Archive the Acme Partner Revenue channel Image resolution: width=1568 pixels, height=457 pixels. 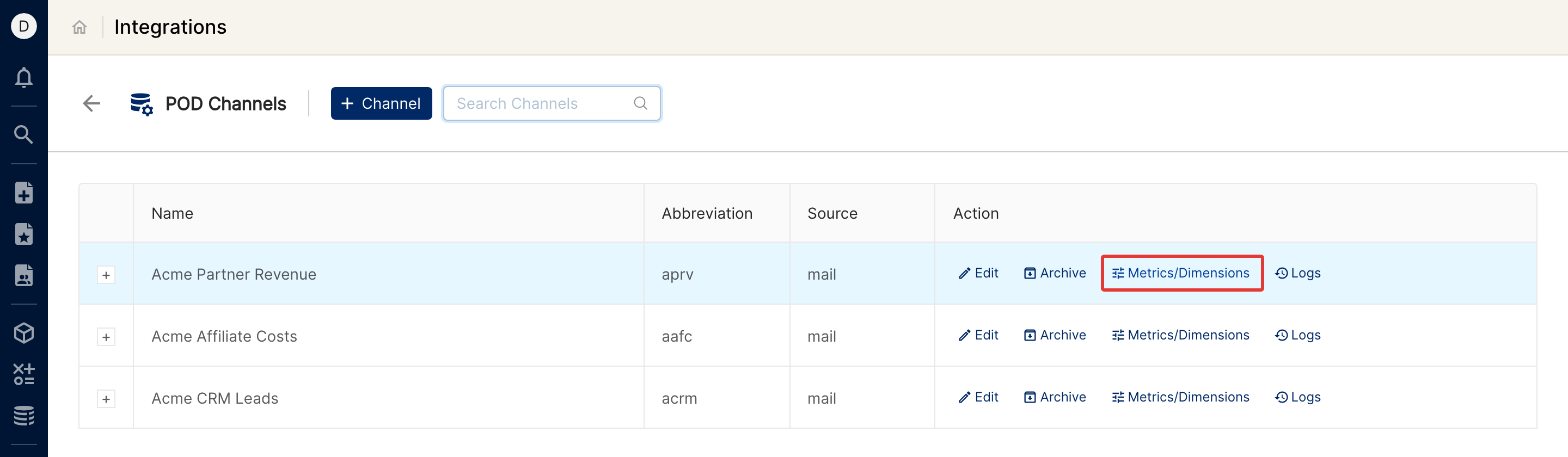pyautogui.click(x=1055, y=273)
